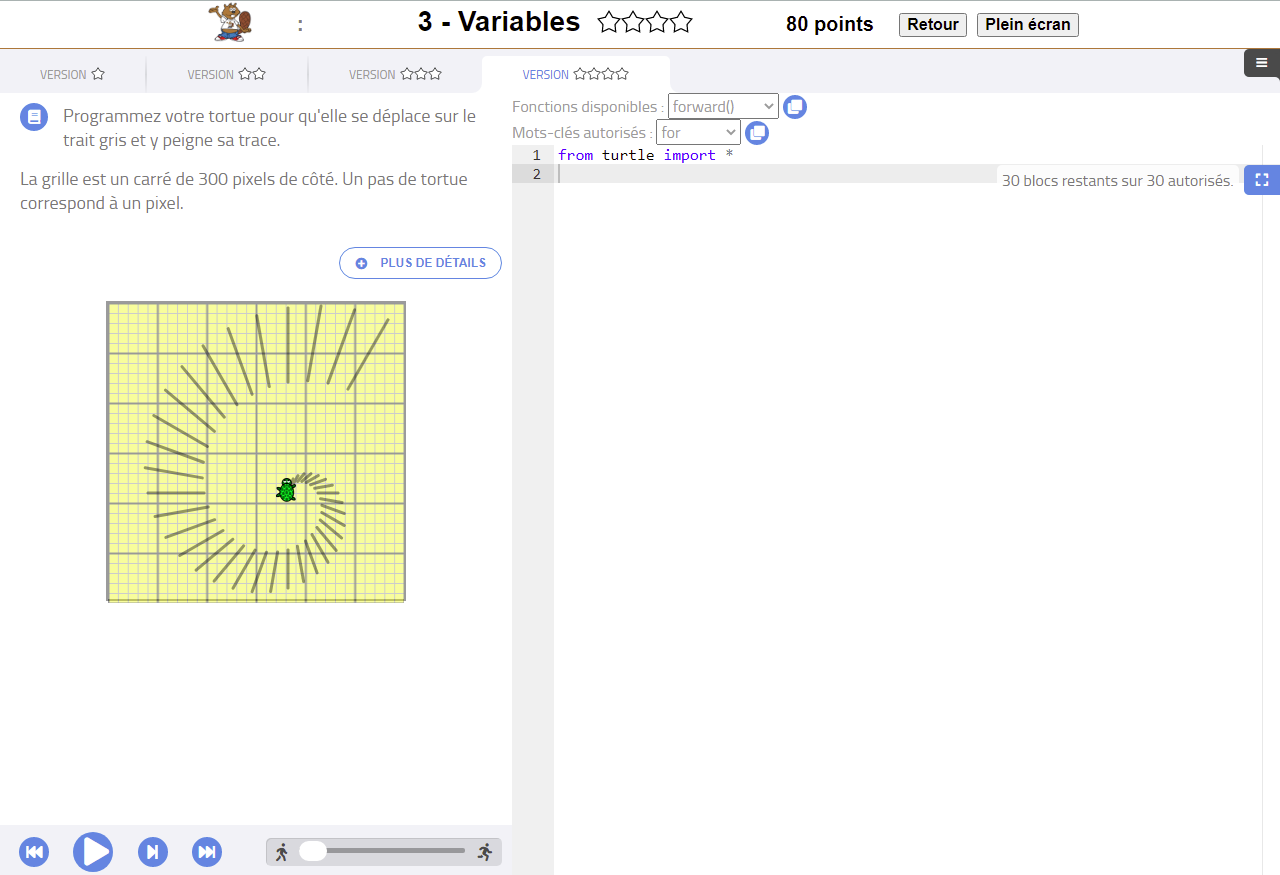
Task: Open the Fonctions disponibles dropdown
Action: click(722, 106)
